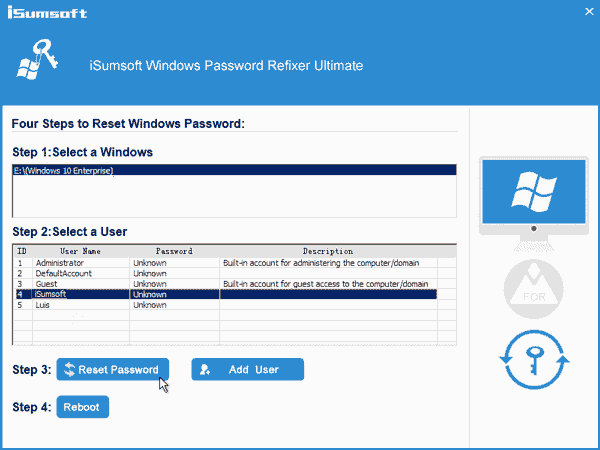
Task: Click Administrator's built-in account description cell
Action: pyautogui.click(x=328, y=263)
